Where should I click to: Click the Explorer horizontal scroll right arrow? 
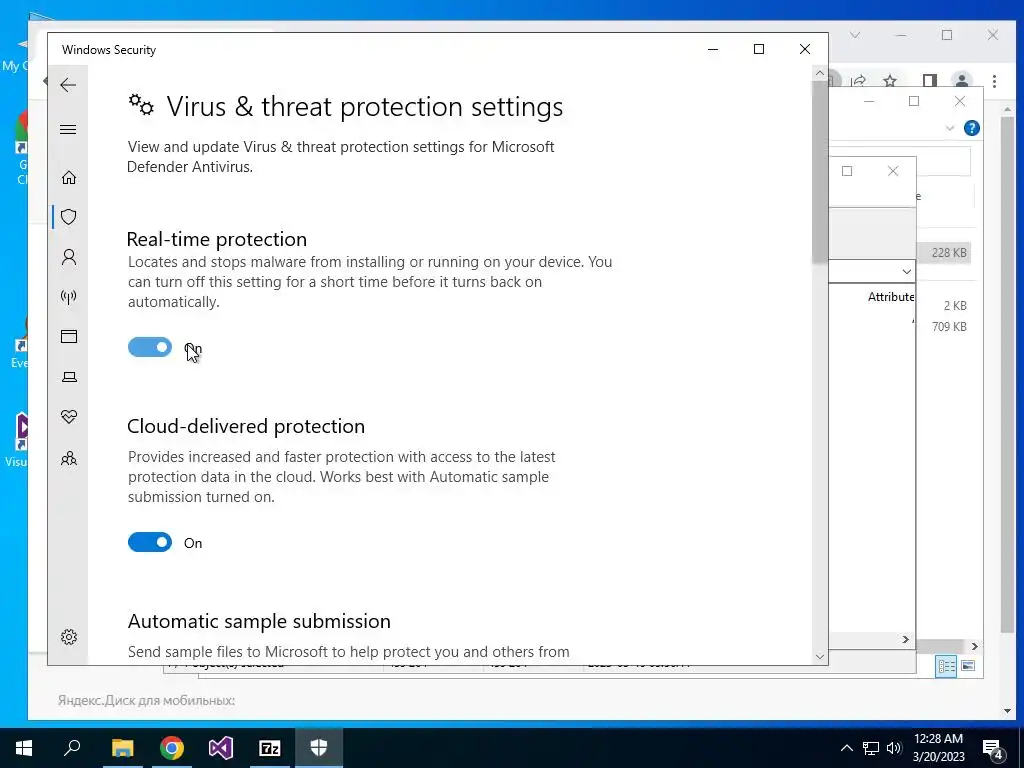pyautogui.click(x=974, y=647)
